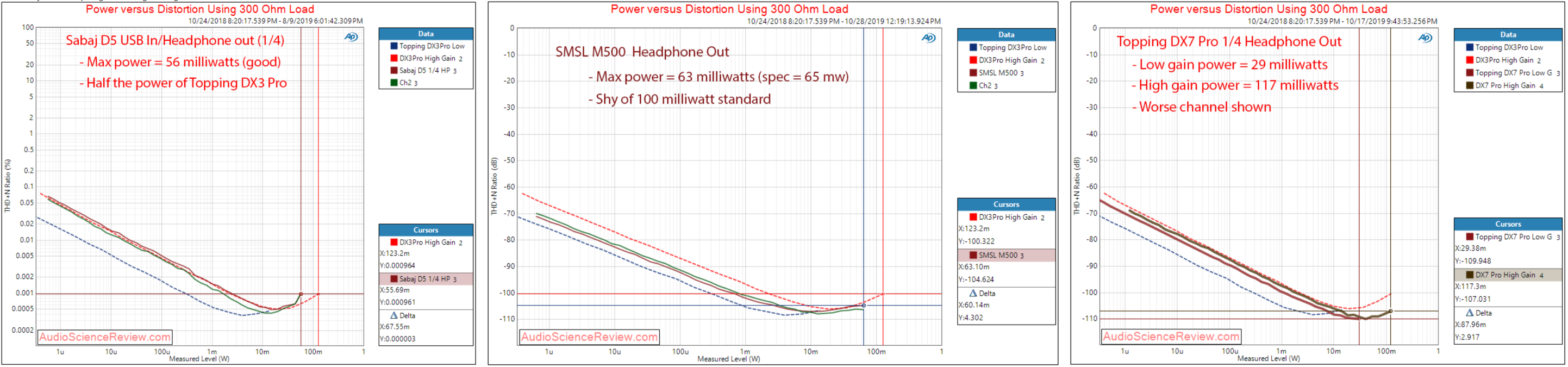Click the delta value 'Y:4.302'
Image resolution: width=1568 pixels, height=367 pixels.
pos(971,318)
